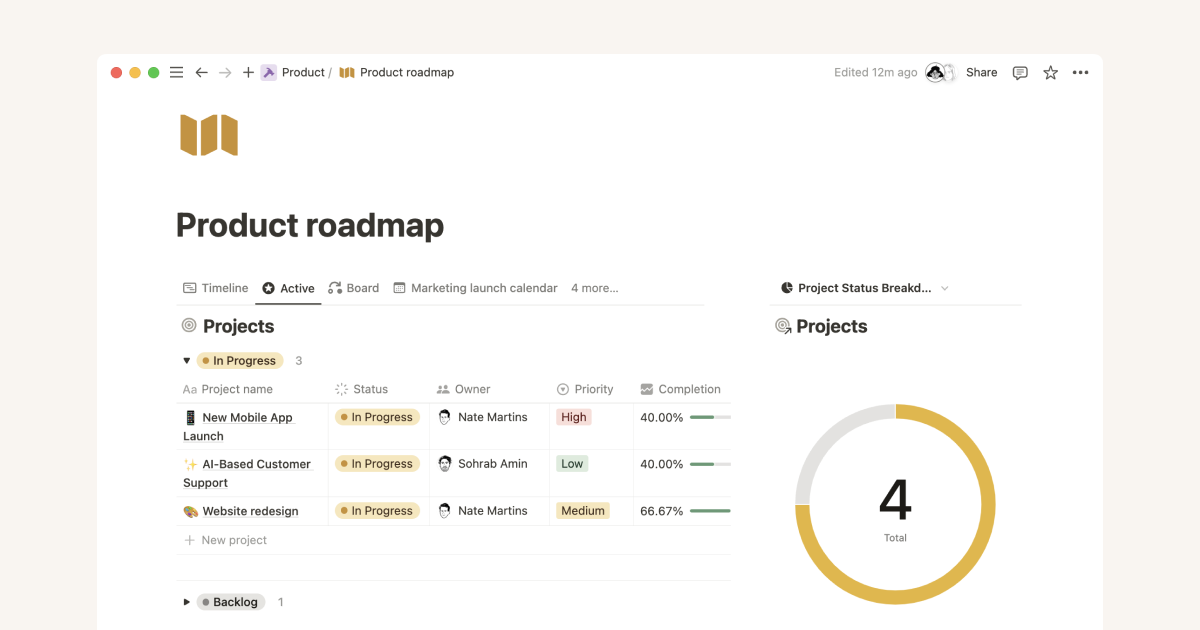1200x630 pixels.
Task: Expand the Backlog group
Action: point(186,601)
